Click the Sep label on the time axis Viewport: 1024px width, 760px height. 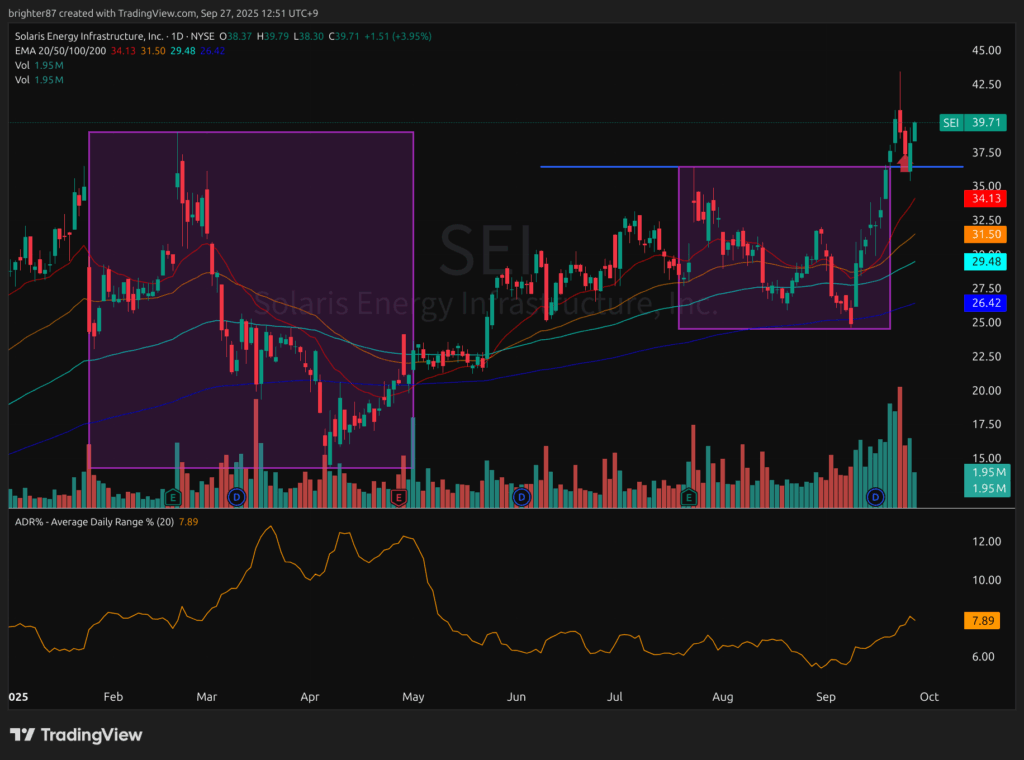click(x=825, y=697)
